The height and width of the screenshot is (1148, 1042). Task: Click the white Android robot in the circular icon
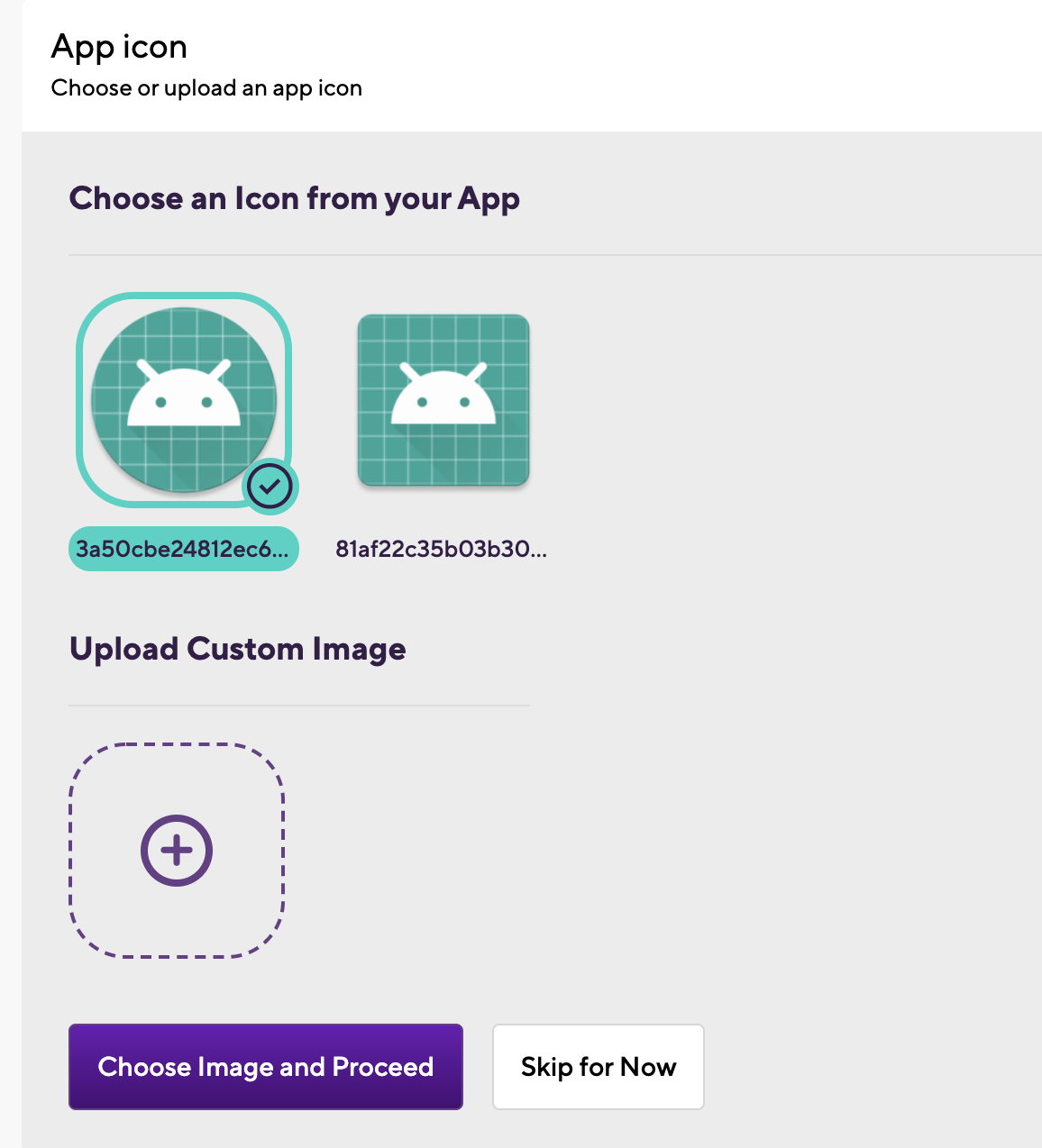pos(184,394)
